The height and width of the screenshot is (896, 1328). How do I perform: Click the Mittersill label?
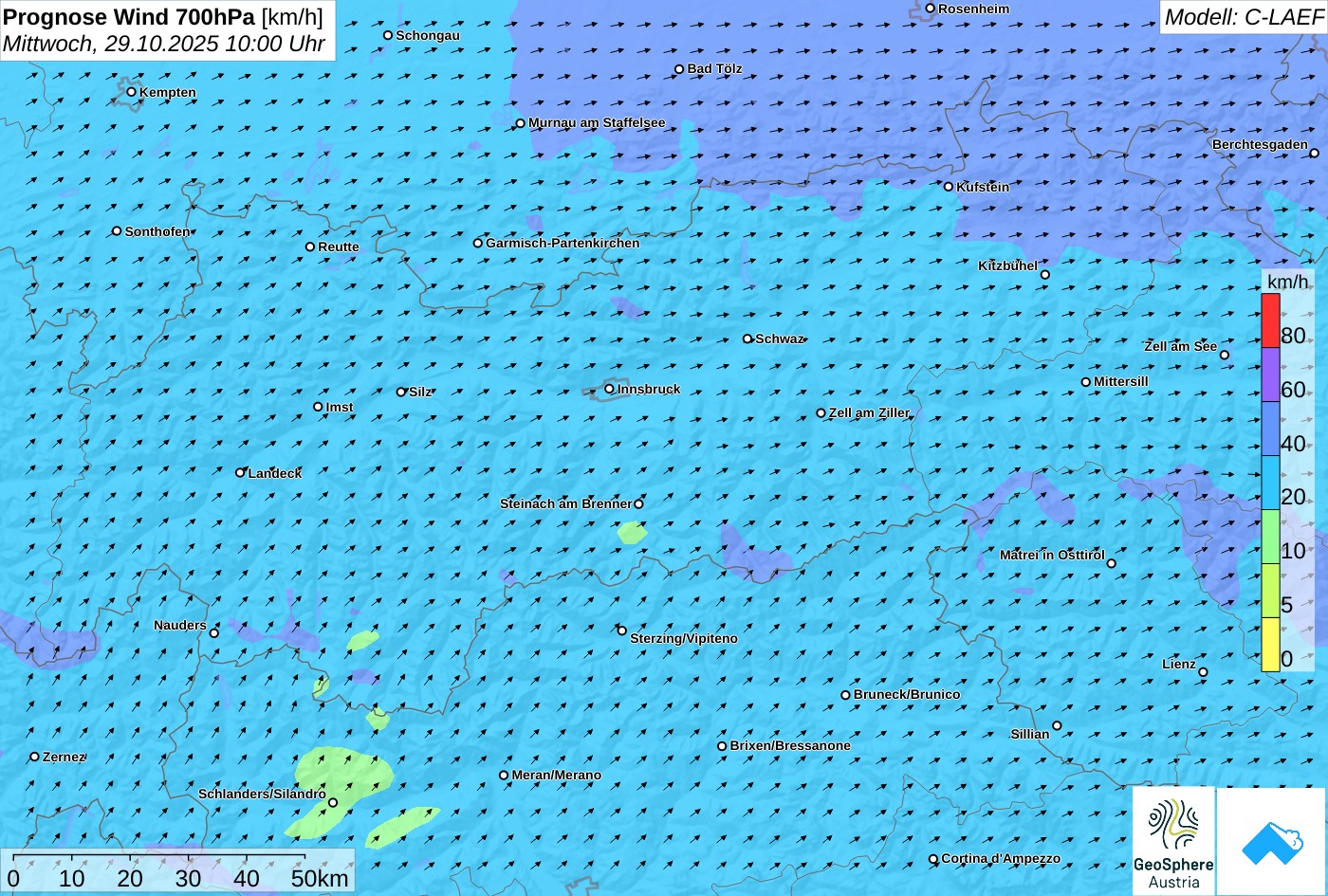coord(1121,381)
